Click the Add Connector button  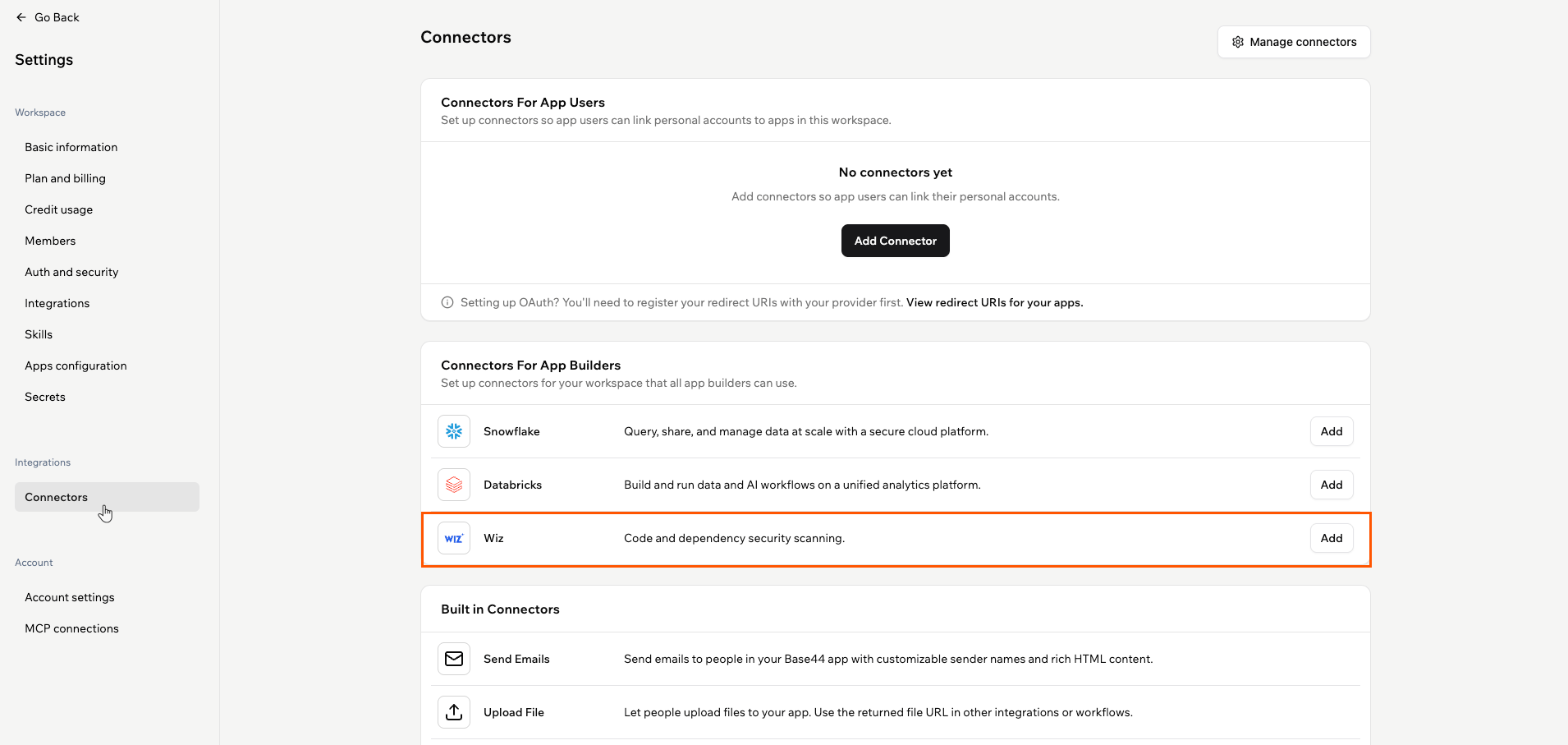(895, 241)
